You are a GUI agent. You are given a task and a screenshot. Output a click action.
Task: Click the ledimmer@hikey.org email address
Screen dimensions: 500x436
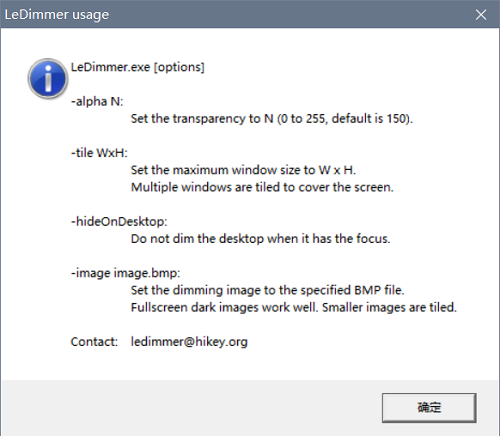pos(189,342)
